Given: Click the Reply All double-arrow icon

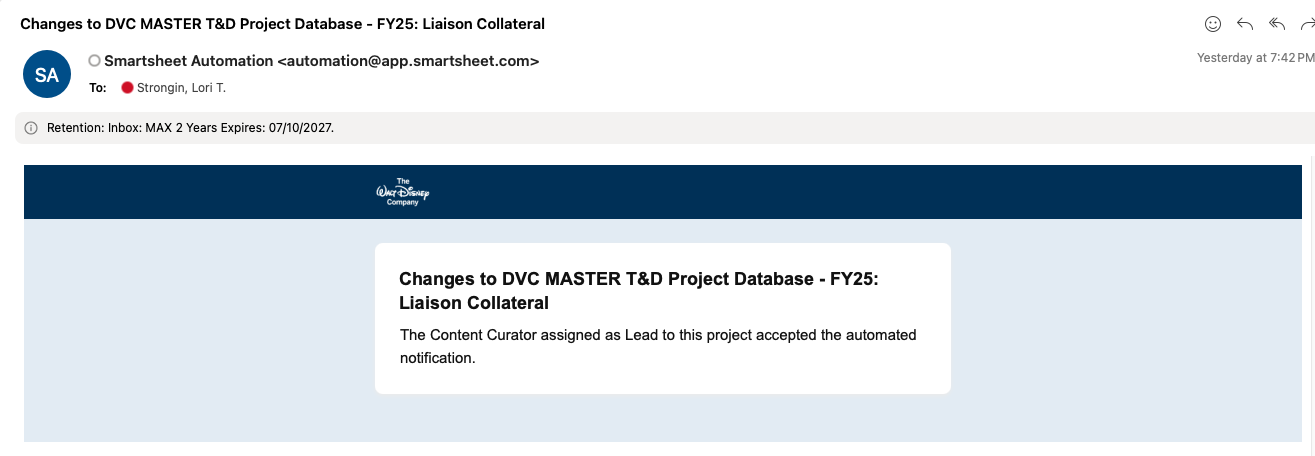Looking at the screenshot, I should [x=1277, y=23].
